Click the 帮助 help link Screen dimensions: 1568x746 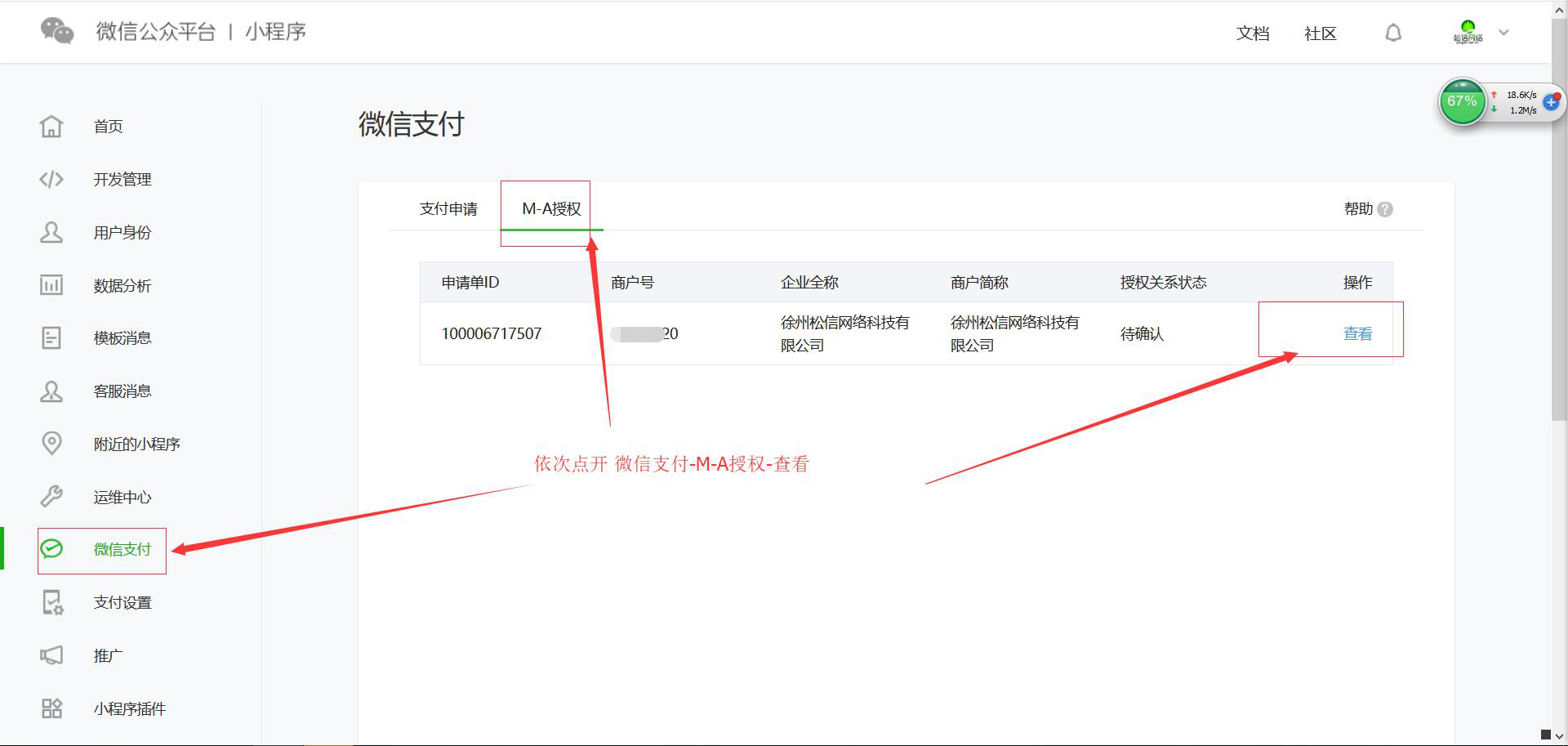coord(1358,209)
